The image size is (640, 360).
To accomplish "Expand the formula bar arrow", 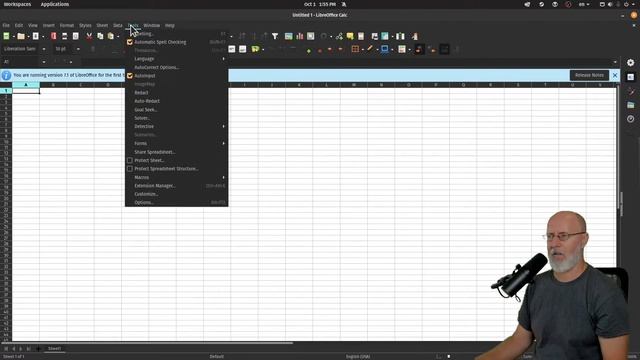I will coord(615,62).
